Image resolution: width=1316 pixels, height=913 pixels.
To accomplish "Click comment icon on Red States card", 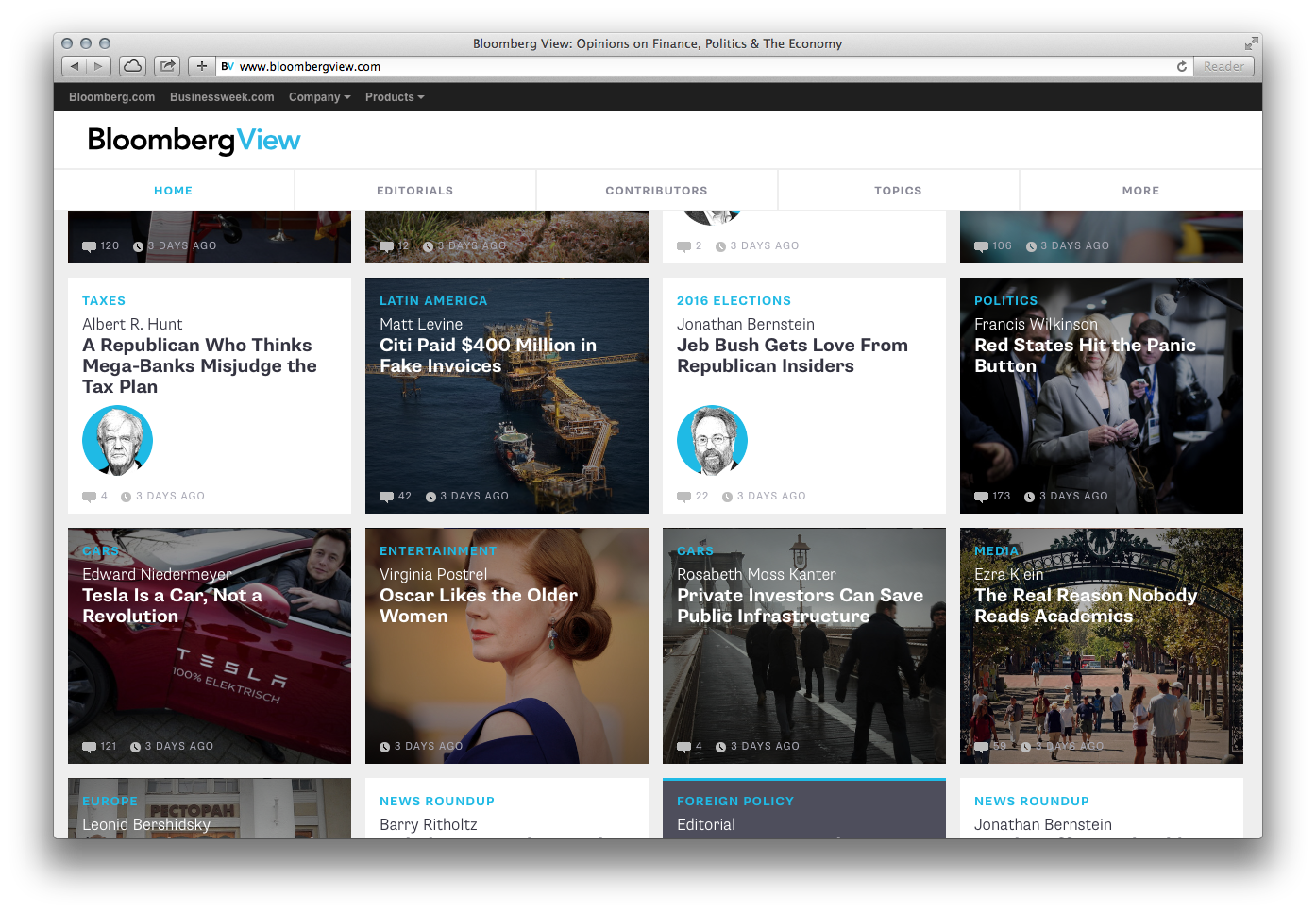I will (x=981, y=497).
